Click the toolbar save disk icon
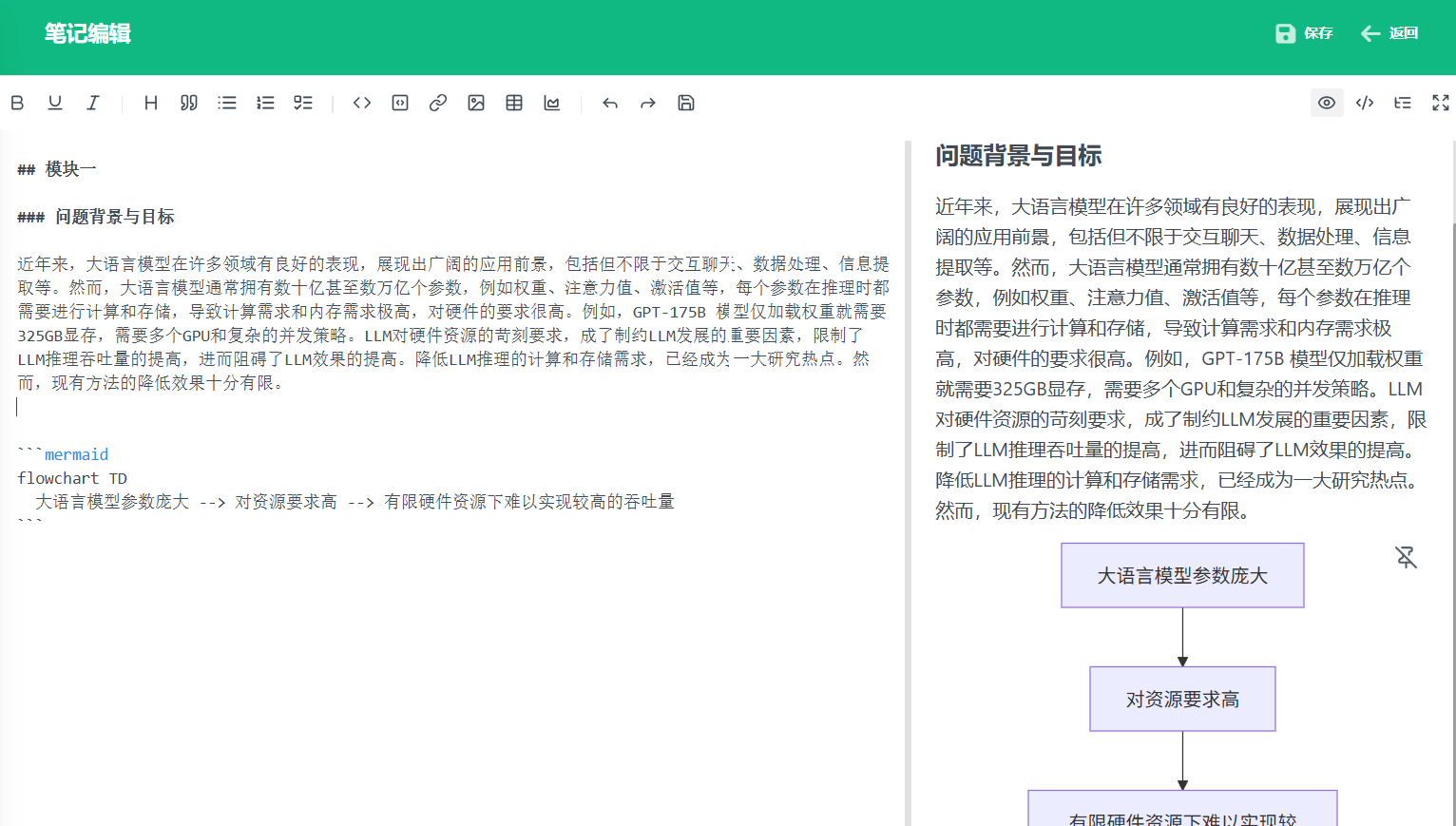 (x=686, y=103)
